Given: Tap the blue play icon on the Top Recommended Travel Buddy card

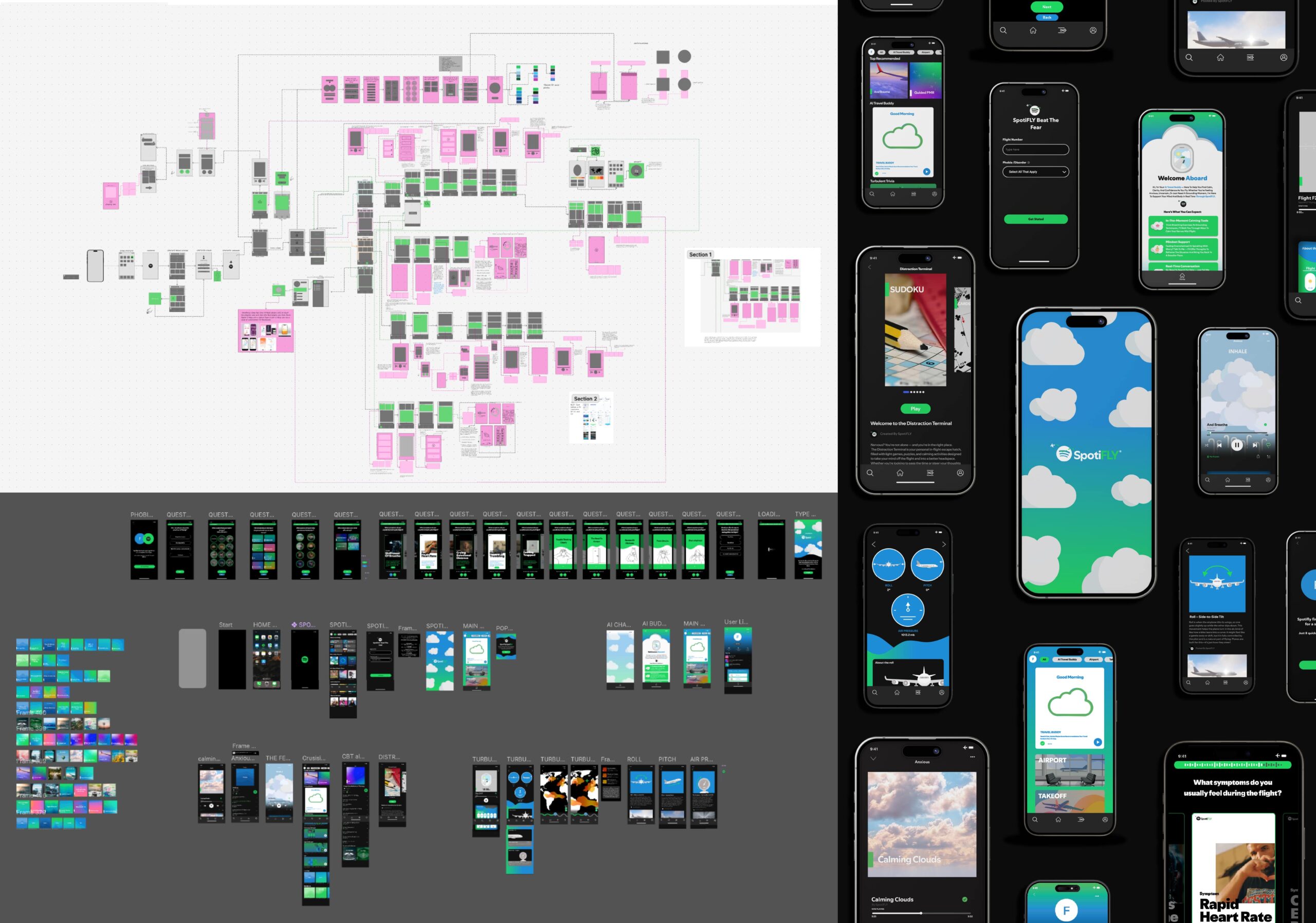Looking at the screenshot, I should coord(926,171).
